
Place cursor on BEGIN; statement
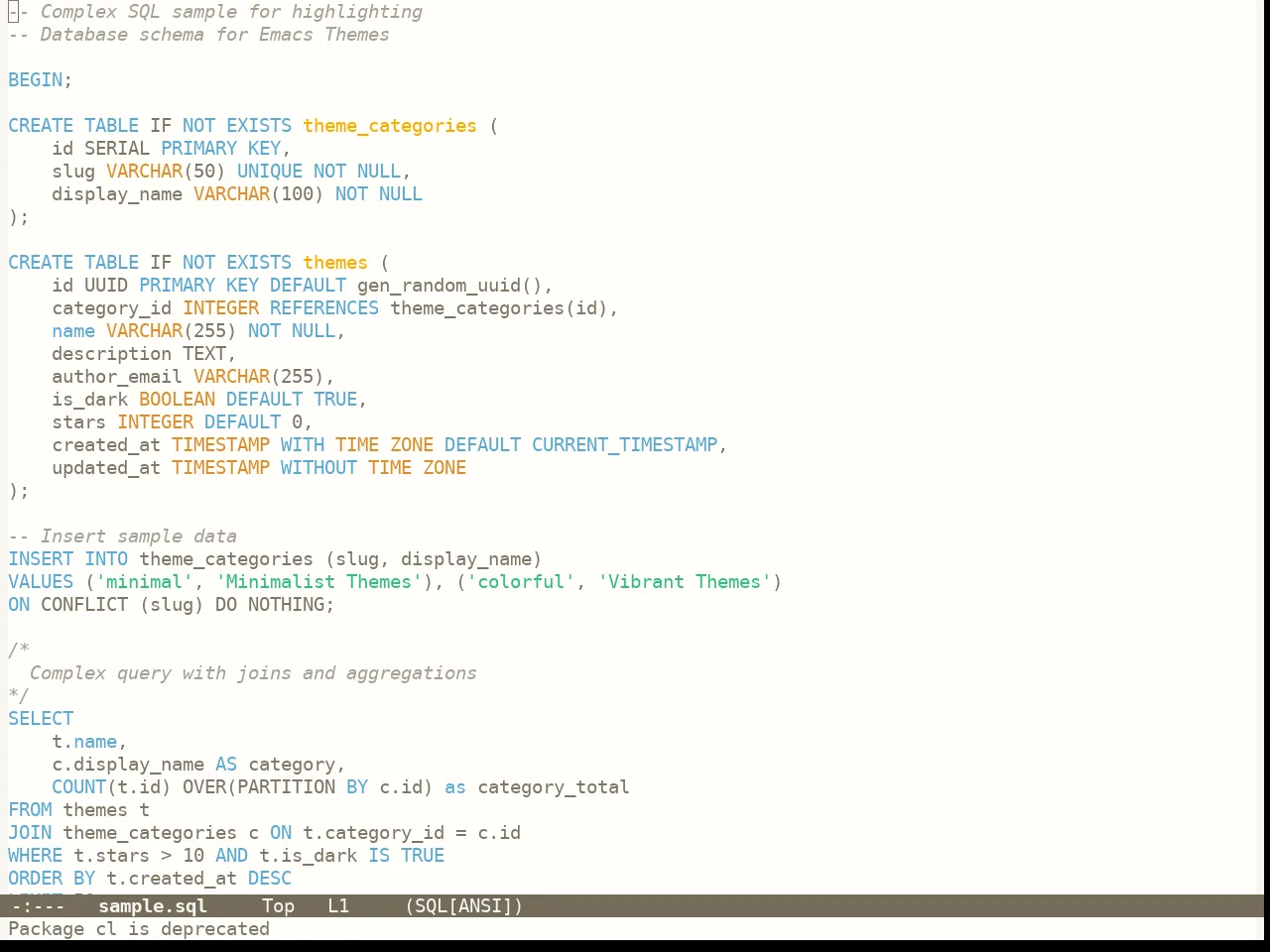pos(40,79)
